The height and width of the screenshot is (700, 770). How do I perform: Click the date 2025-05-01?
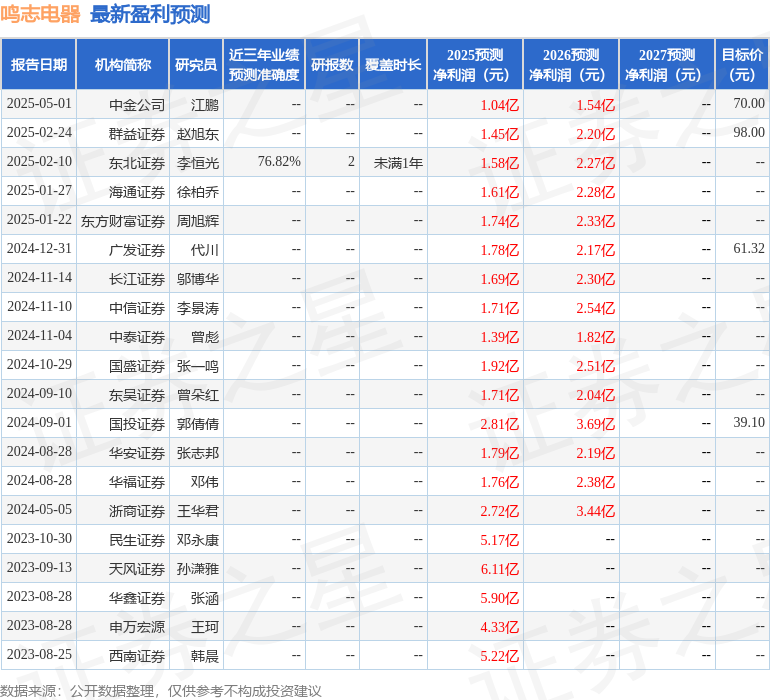[39, 104]
